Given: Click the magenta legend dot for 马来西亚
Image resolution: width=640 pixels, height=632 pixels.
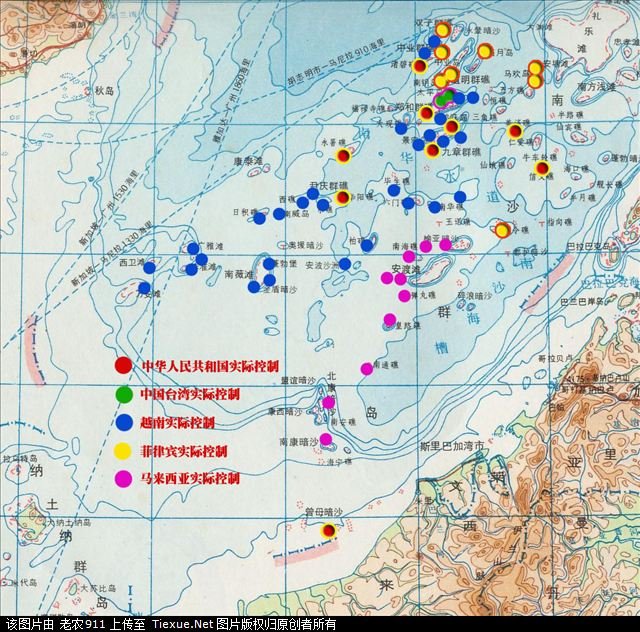Looking at the screenshot, I should [x=123, y=479].
